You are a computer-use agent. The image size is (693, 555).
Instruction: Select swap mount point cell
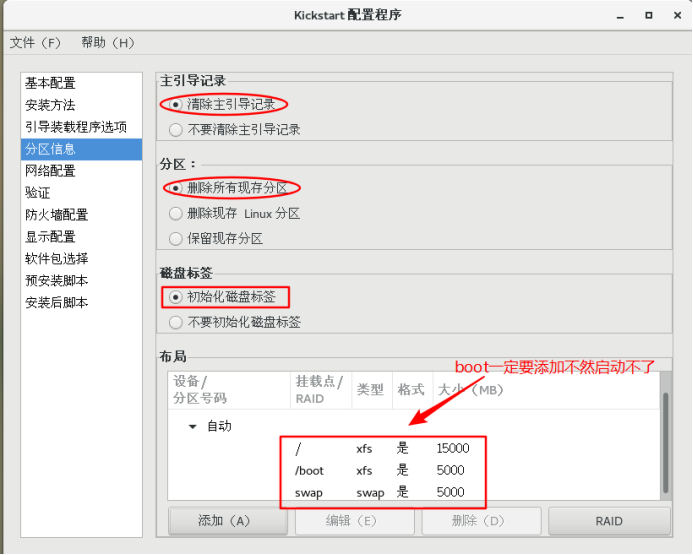[308, 493]
